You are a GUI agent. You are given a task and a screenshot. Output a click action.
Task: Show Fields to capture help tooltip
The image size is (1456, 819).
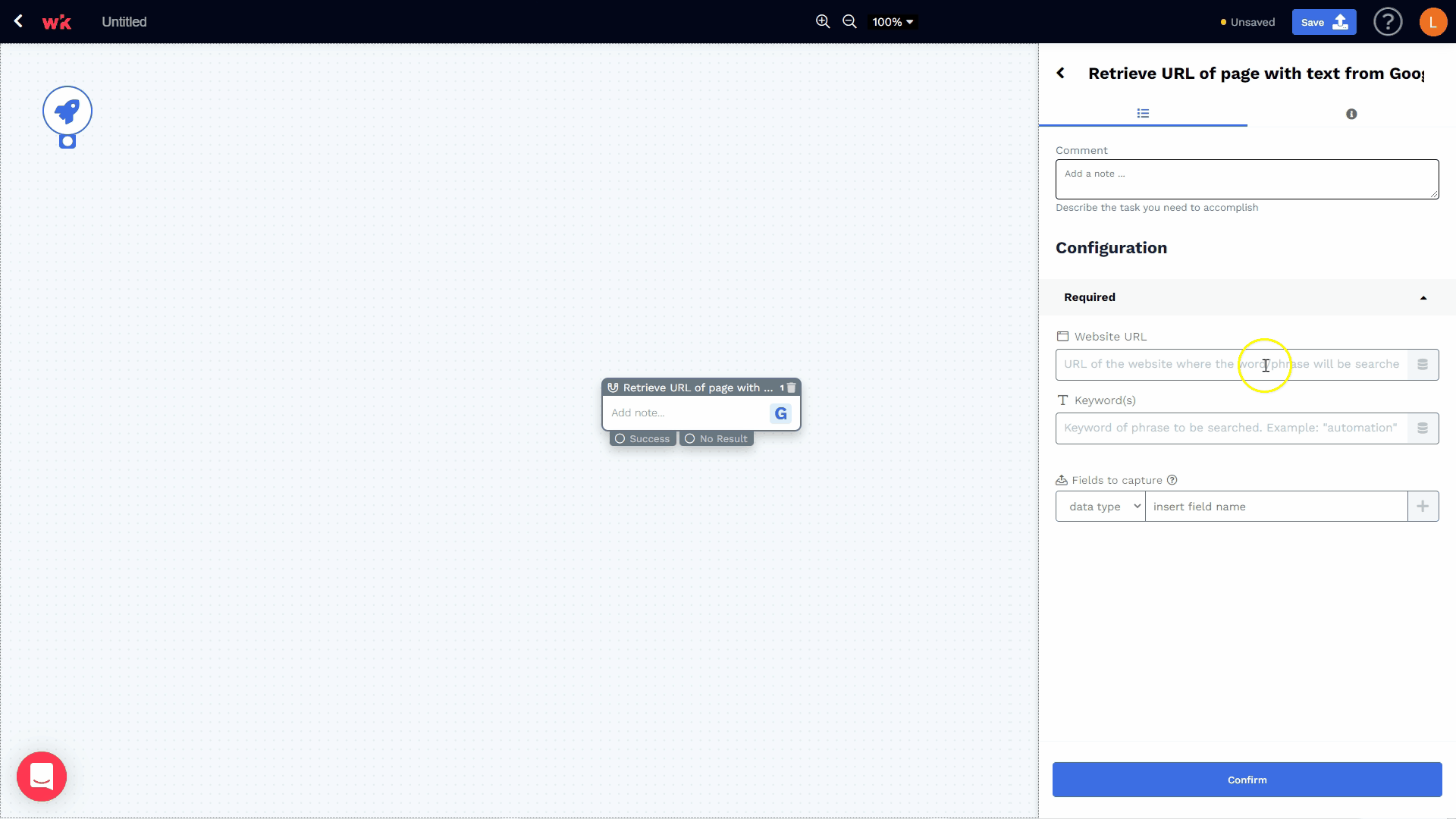1172,480
